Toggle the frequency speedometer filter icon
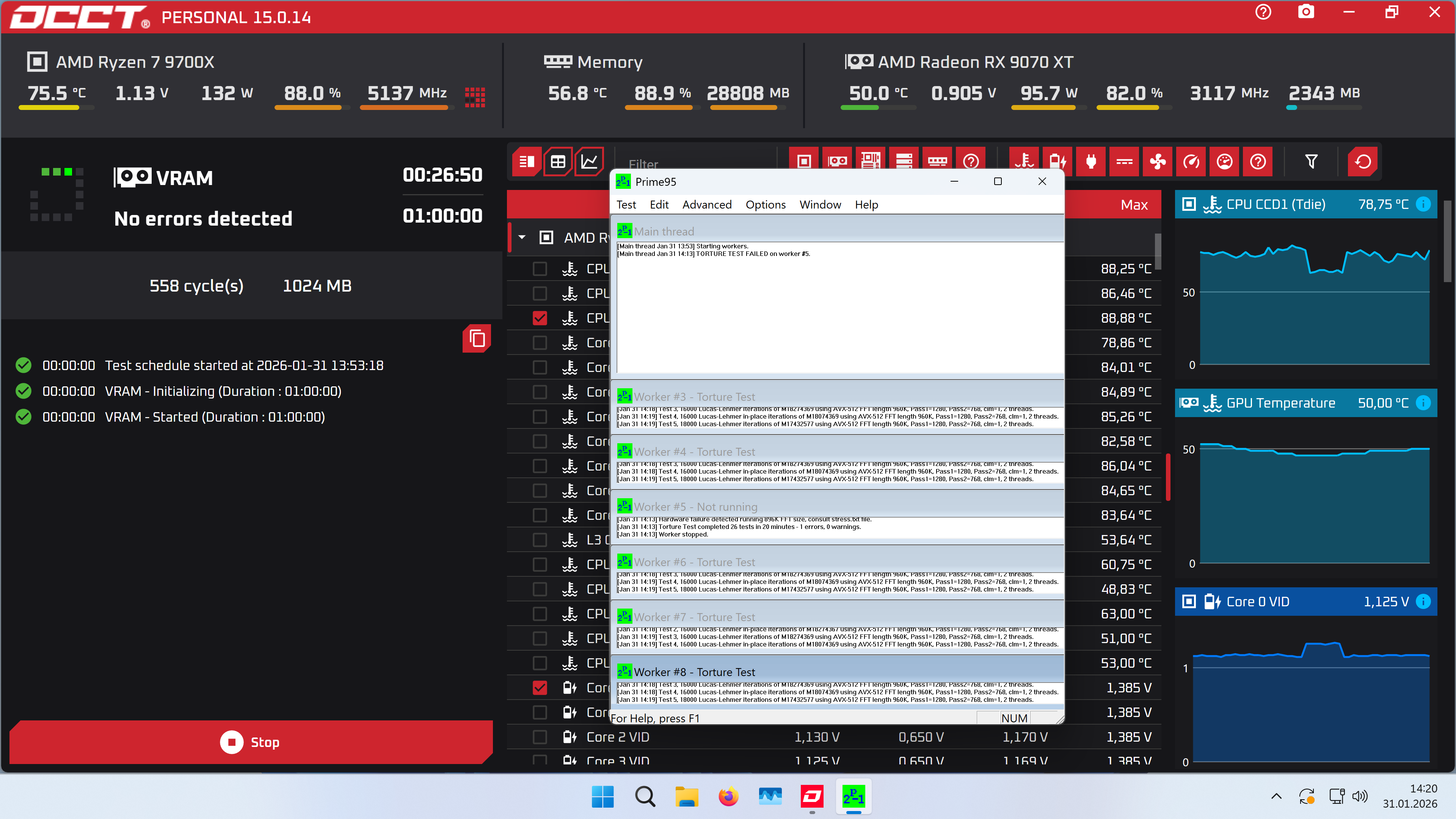The height and width of the screenshot is (819, 1456). 1191,162
